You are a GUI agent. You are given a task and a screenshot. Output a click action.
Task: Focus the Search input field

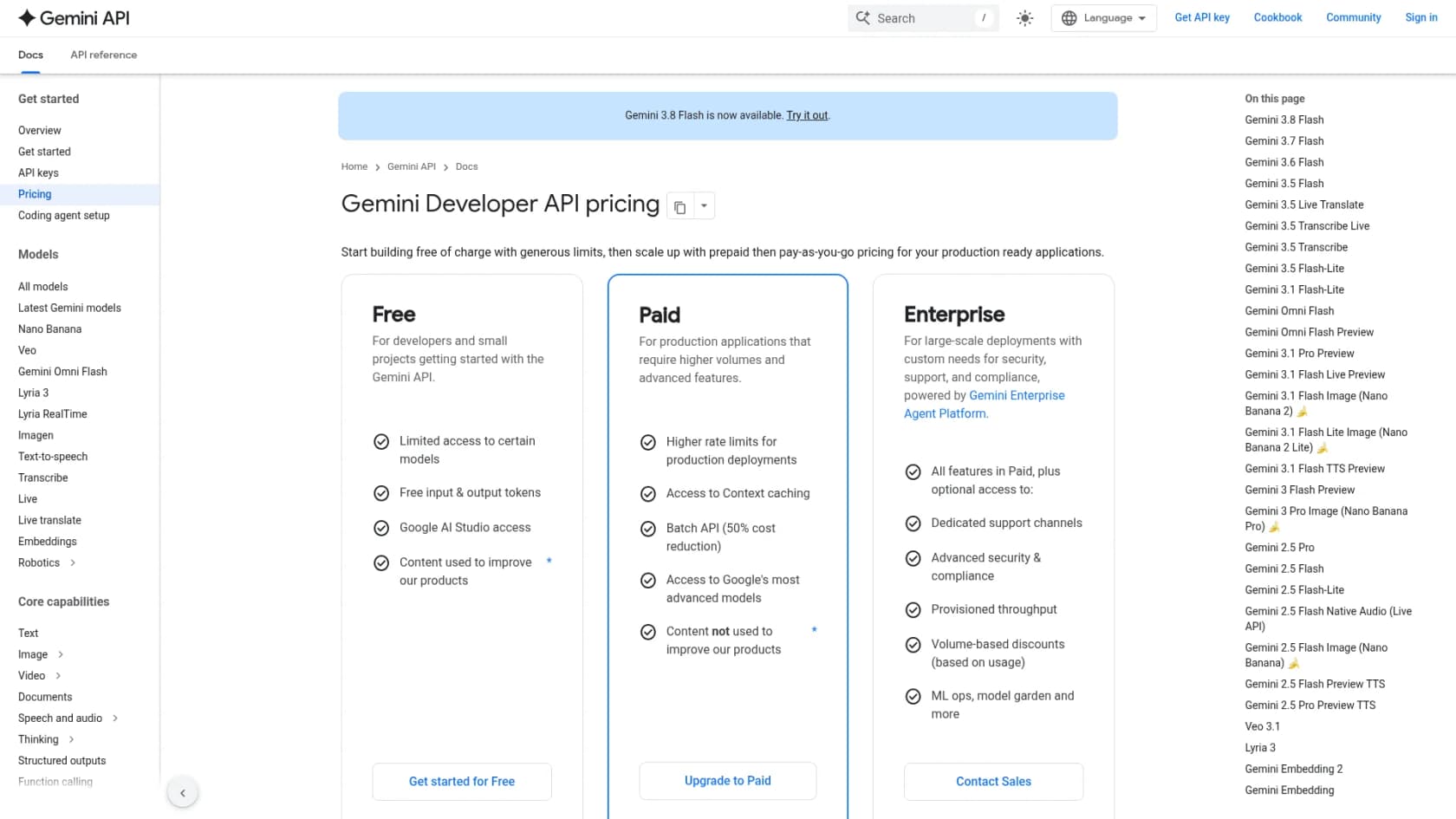[x=923, y=18]
